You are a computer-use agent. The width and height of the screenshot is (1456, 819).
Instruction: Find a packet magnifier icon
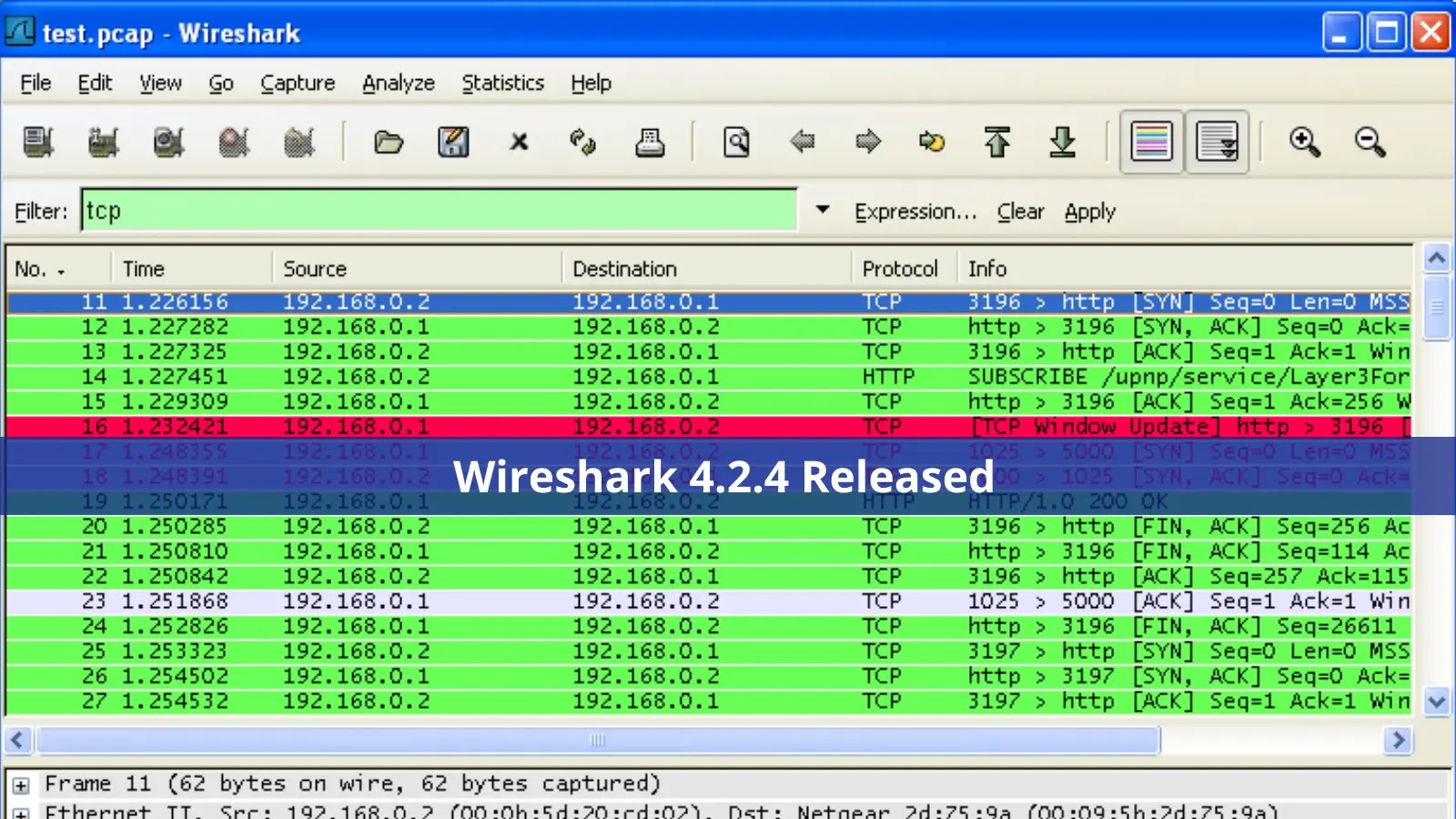pos(737,142)
